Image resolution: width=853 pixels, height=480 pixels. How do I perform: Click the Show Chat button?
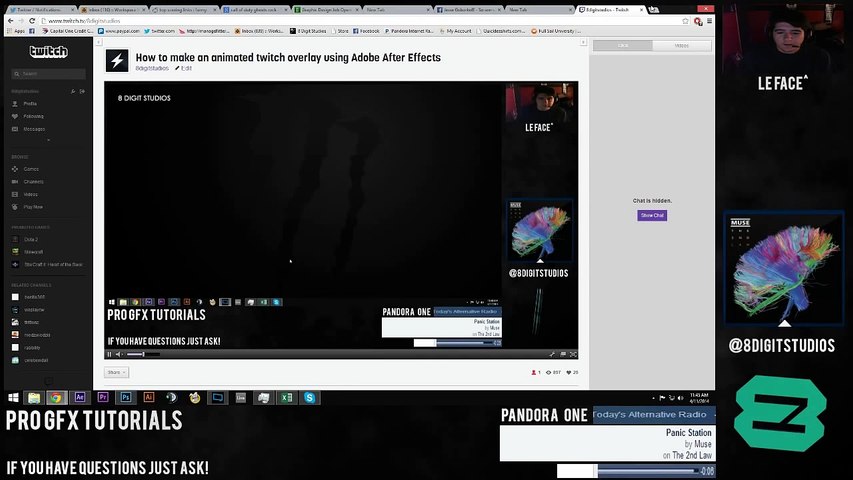(x=652, y=216)
